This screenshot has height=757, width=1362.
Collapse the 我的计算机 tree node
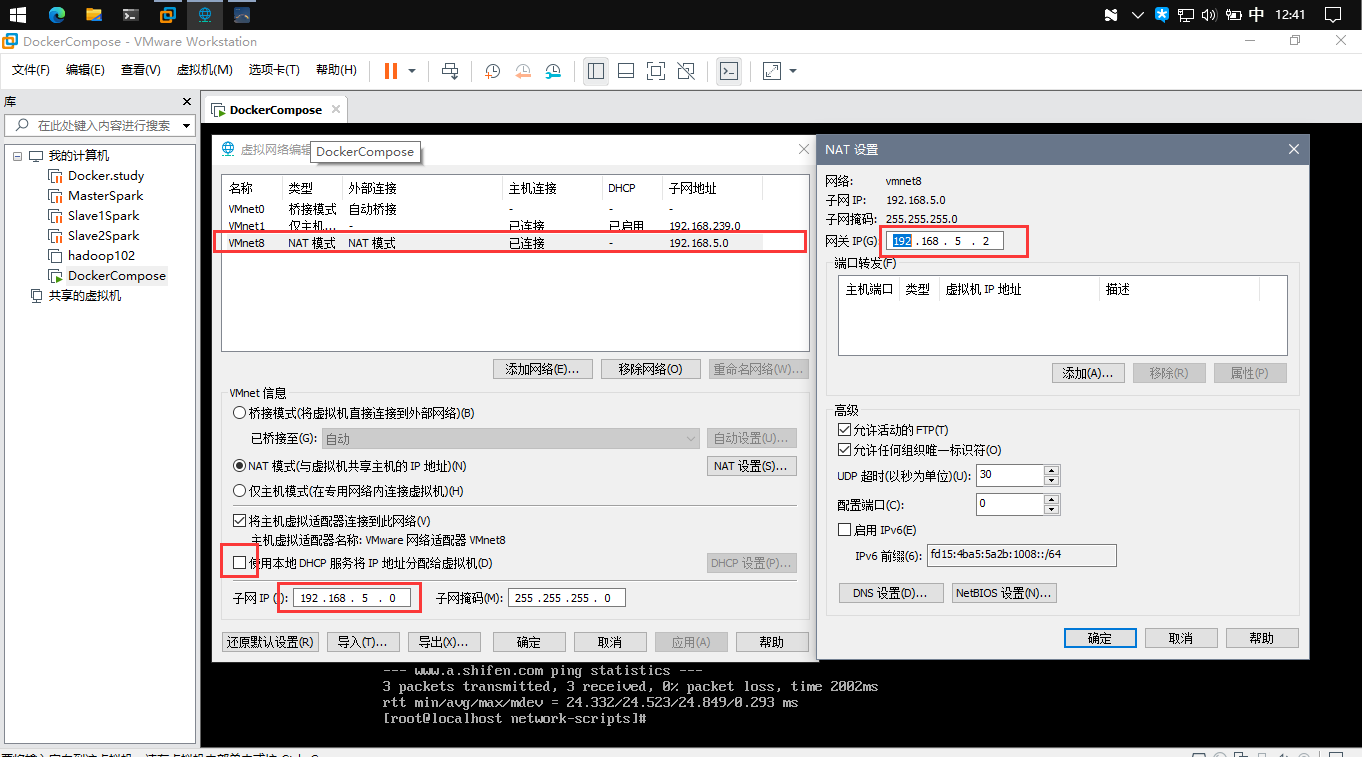point(17,156)
